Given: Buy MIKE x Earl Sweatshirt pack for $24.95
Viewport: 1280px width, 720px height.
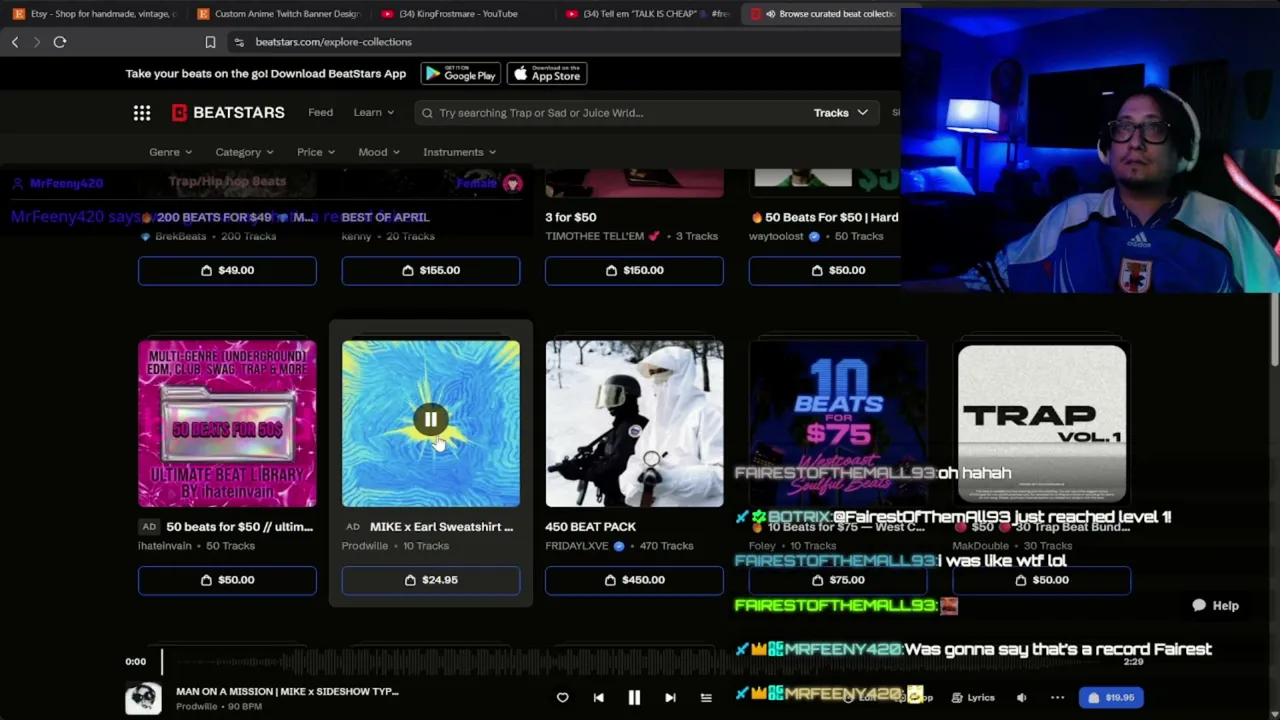Looking at the screenshot, I should pyautogui.click(x=431, y=580).
